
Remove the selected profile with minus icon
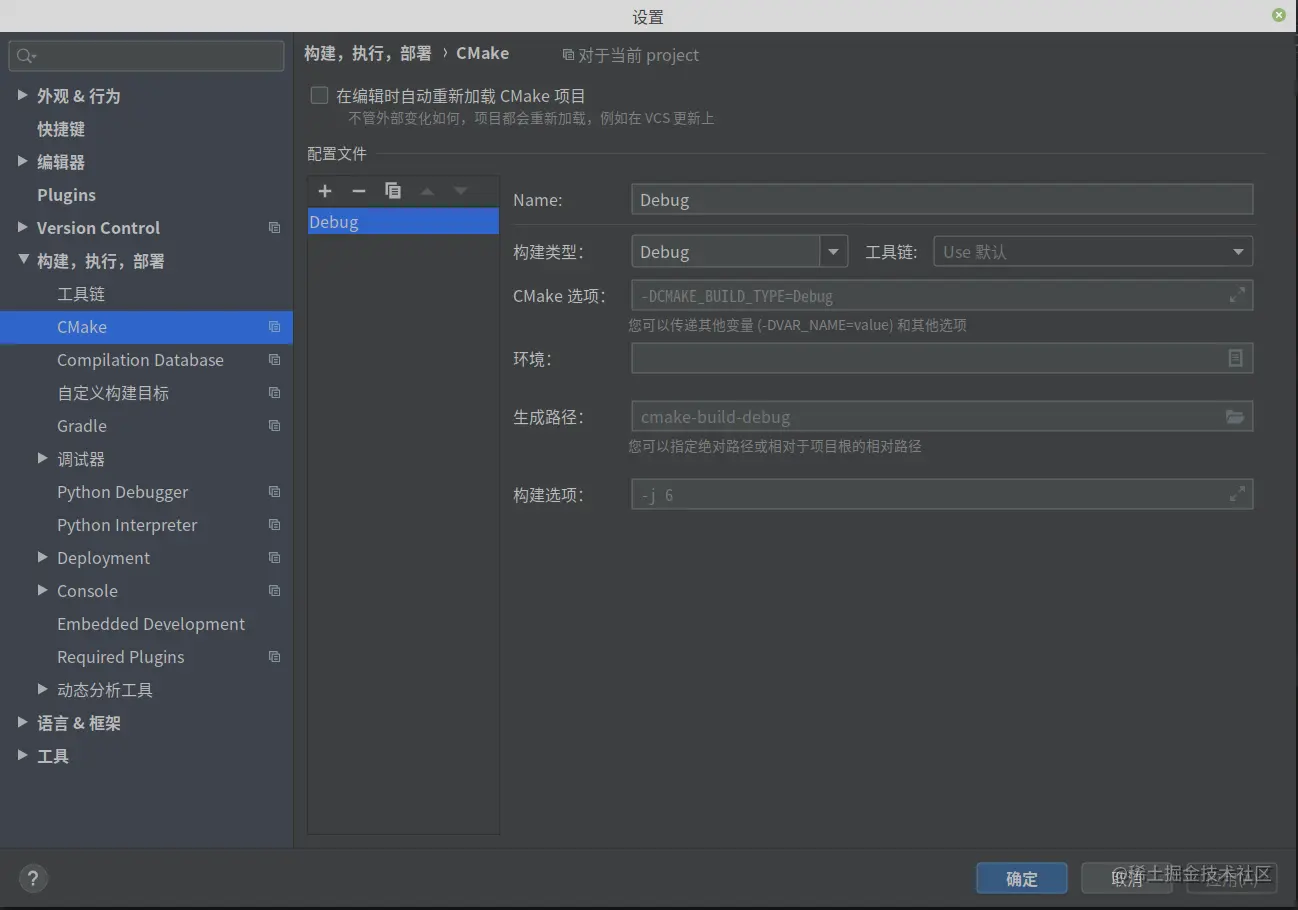[x=359, y=191]
